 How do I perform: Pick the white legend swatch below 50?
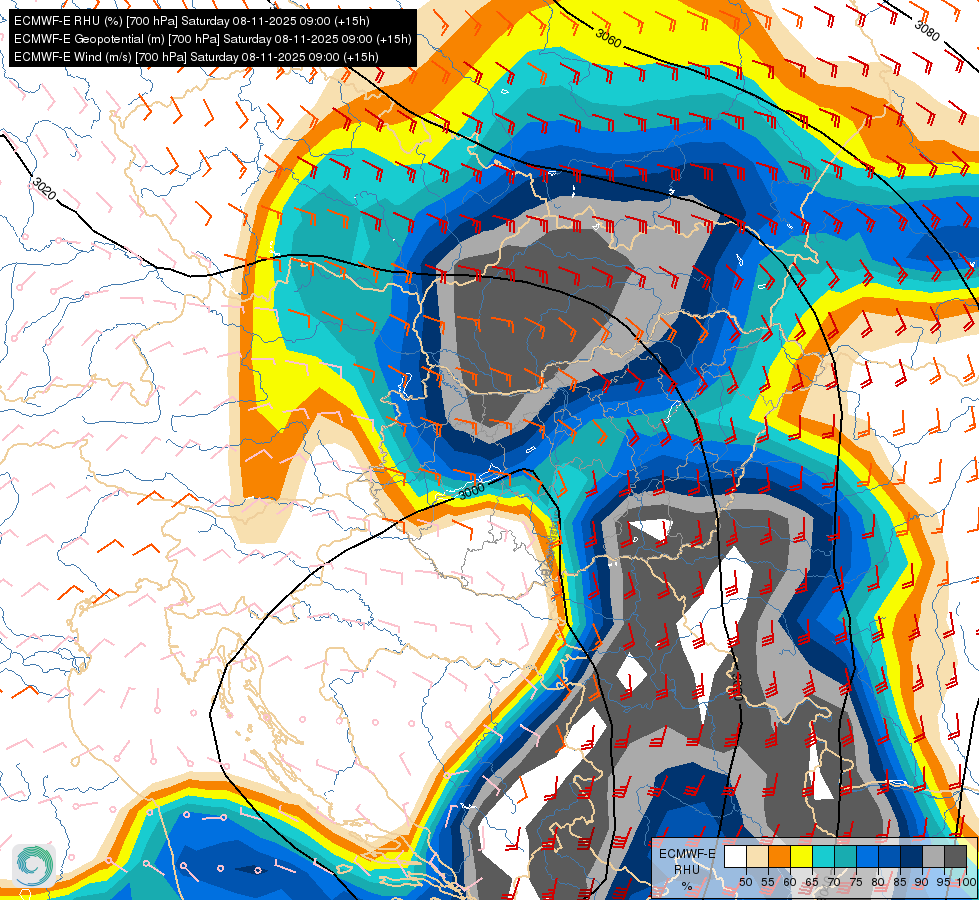[x=735, y=856]
